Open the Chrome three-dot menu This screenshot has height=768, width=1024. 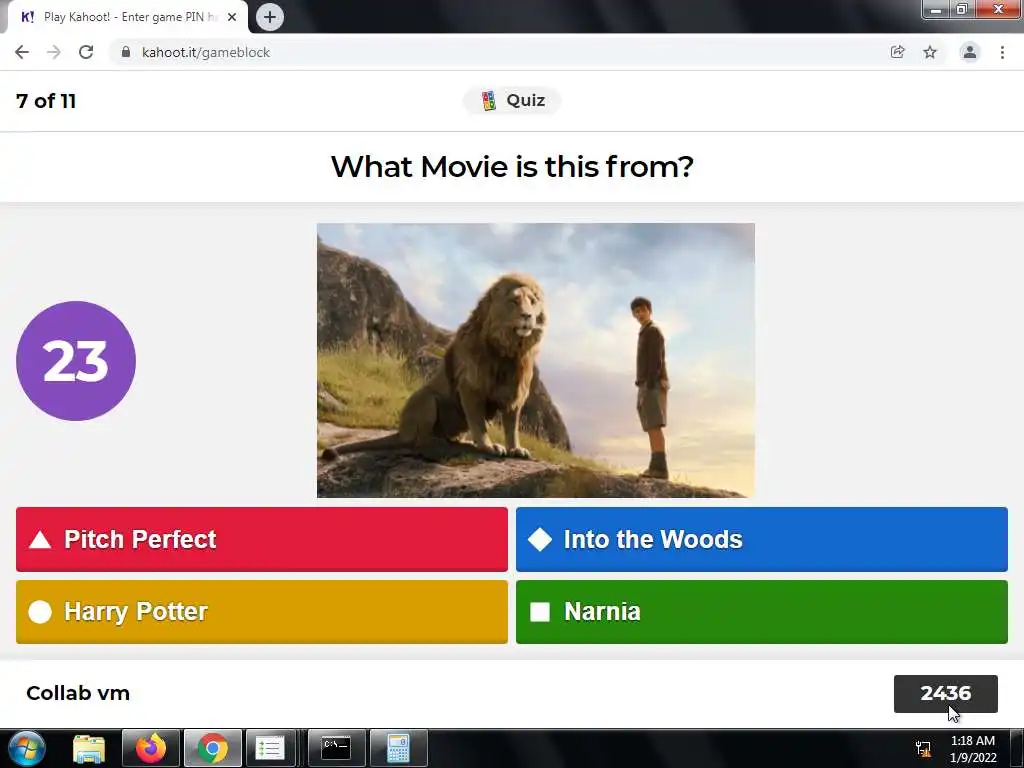(1002, 52)
